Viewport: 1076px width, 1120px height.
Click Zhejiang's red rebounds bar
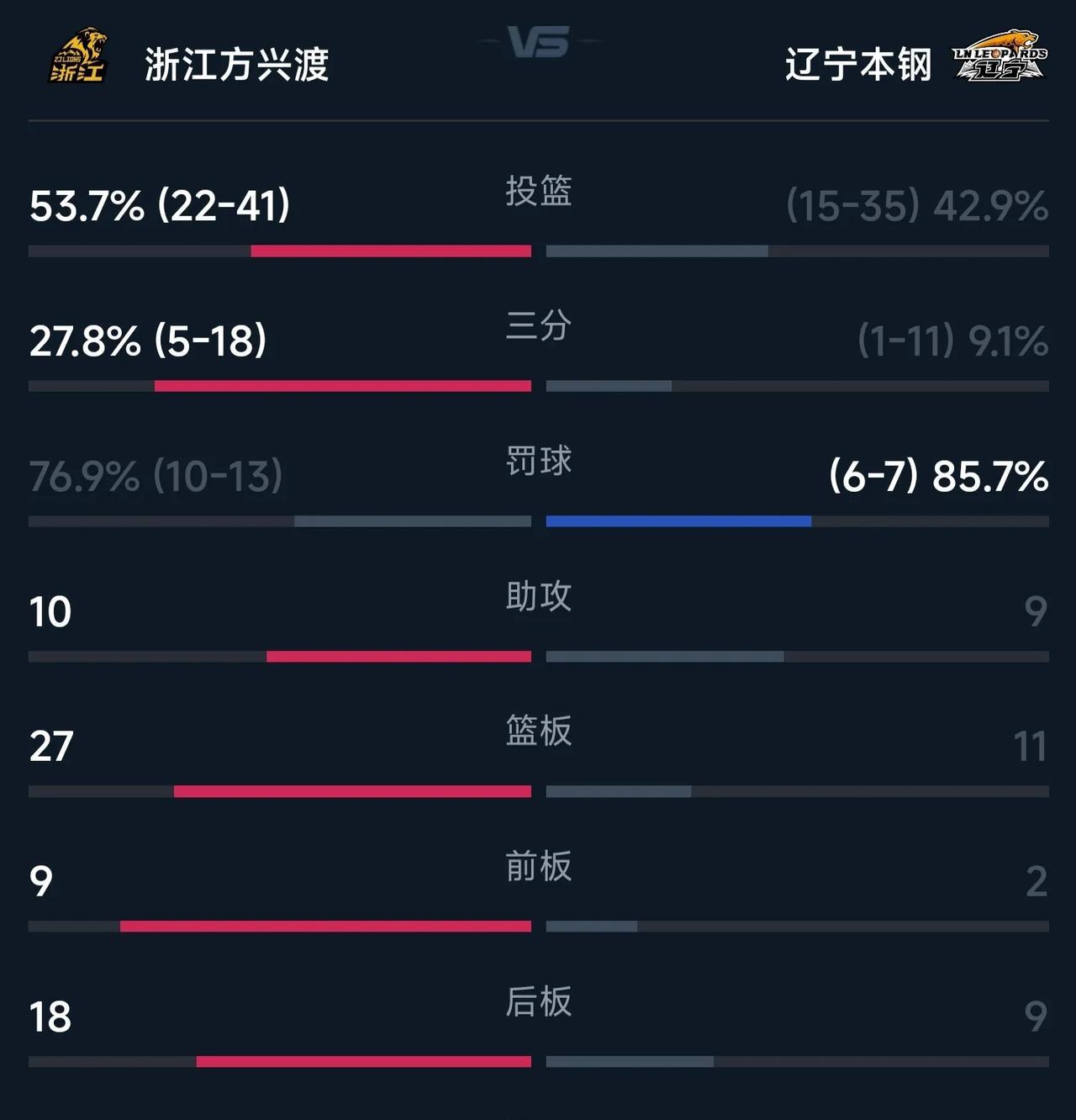(352, 791)
